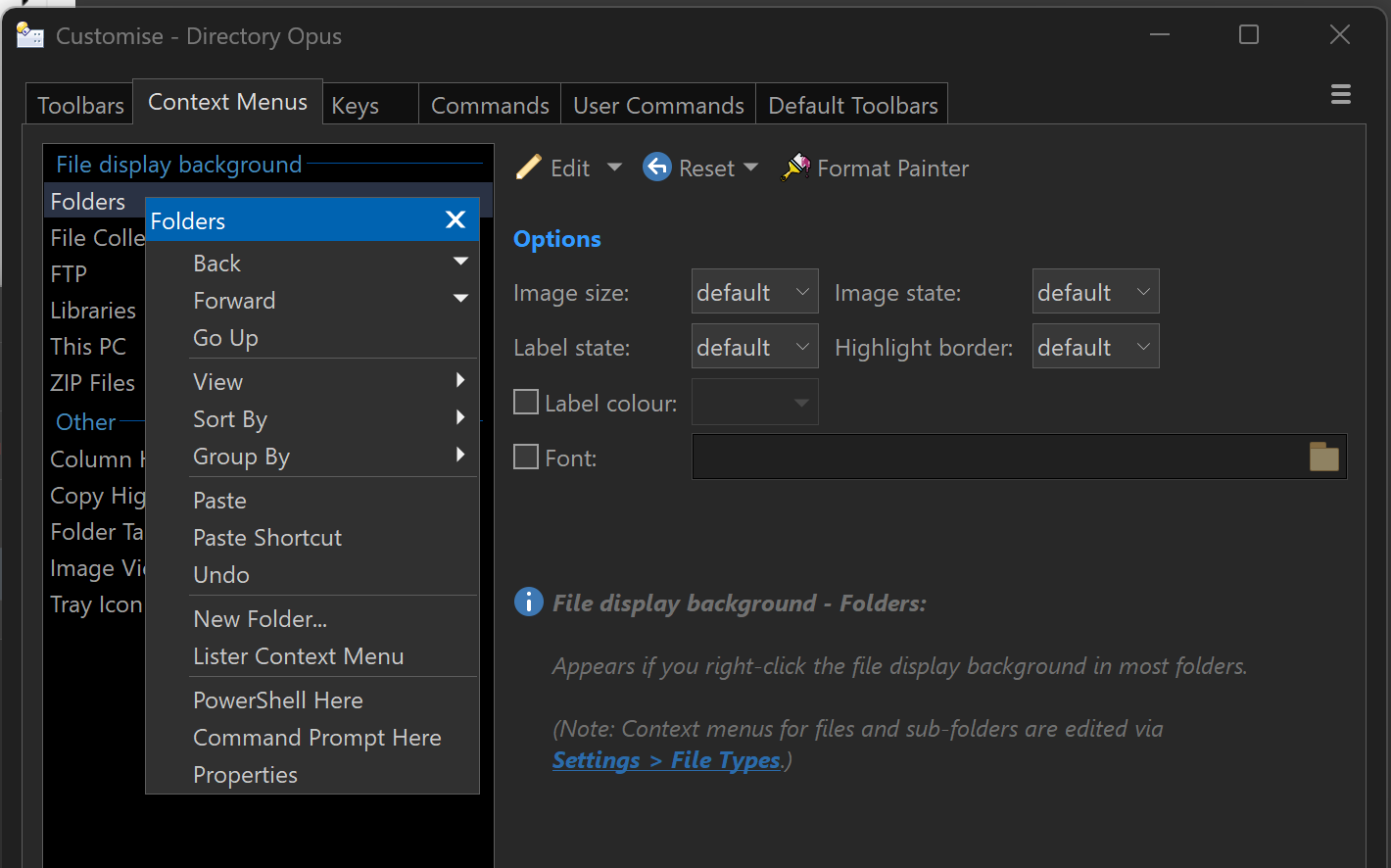Open the Label colour swatch picker
1391x868 pixels.
(x=754, y=403)
